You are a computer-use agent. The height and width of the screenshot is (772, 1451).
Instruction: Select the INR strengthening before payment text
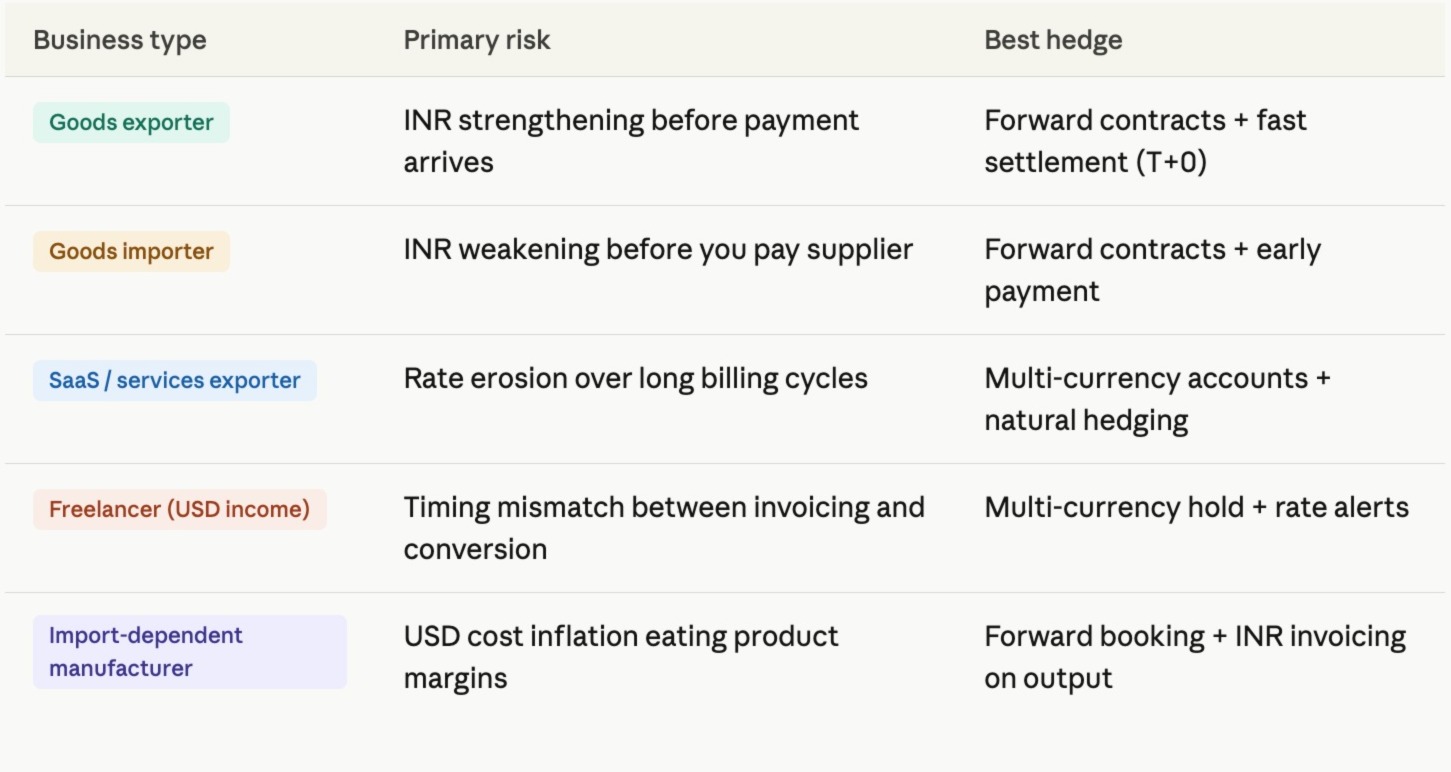[x=631, y=120]
